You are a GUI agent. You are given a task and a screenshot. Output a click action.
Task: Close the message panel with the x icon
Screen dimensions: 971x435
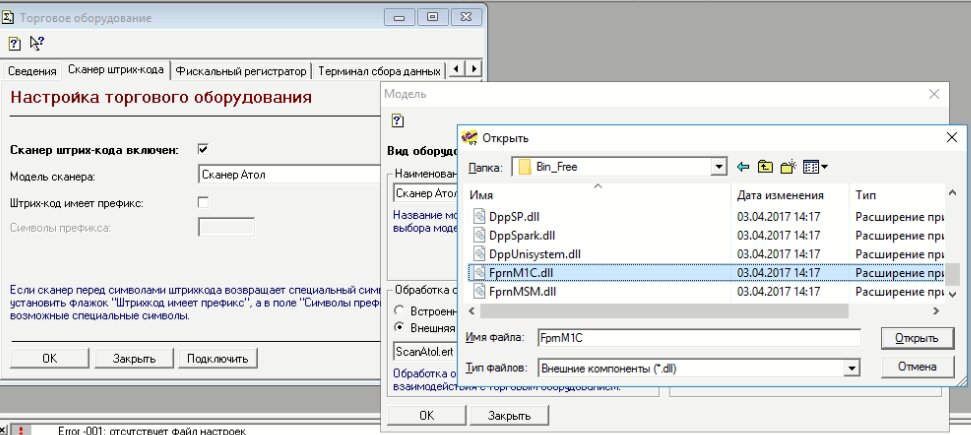[4, 430]
